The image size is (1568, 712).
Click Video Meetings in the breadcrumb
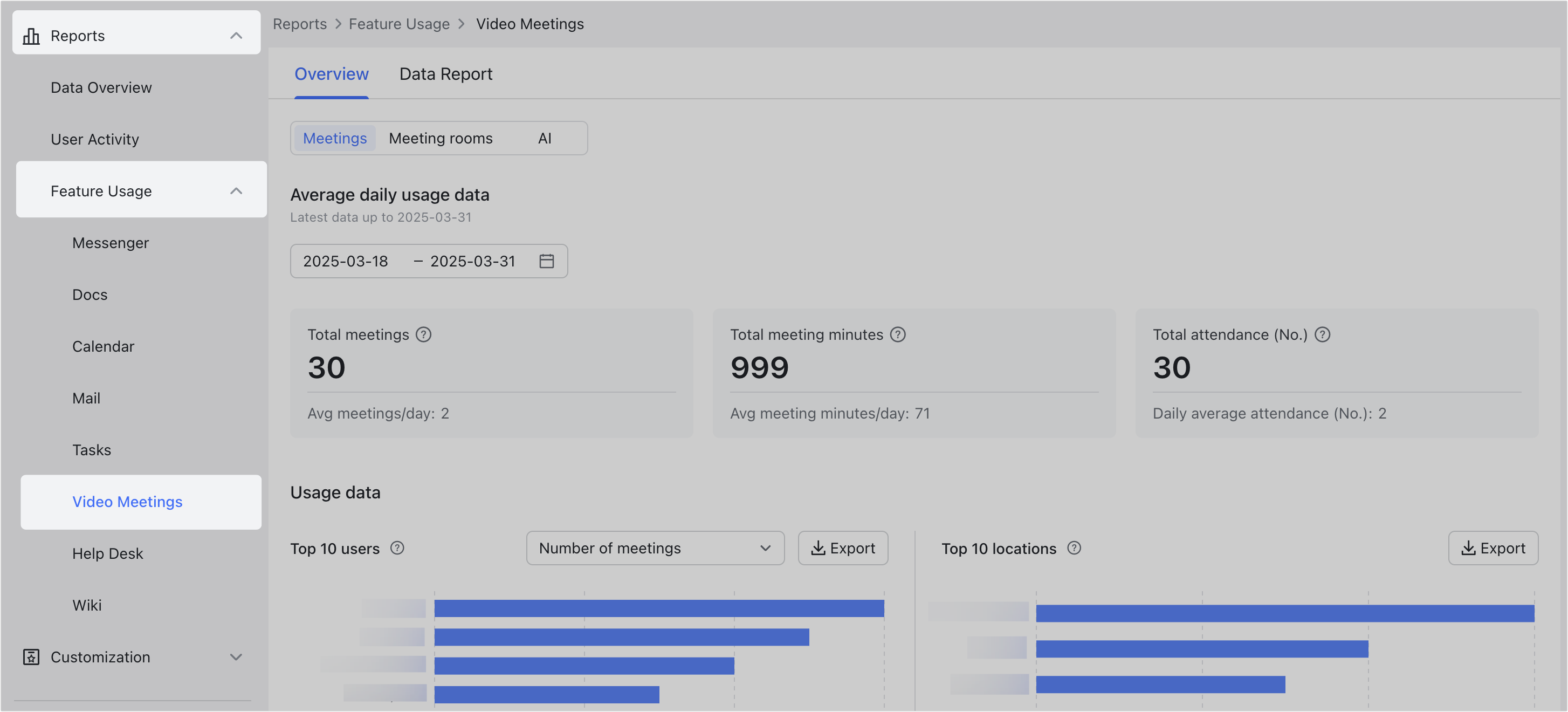tap(529, 24)
